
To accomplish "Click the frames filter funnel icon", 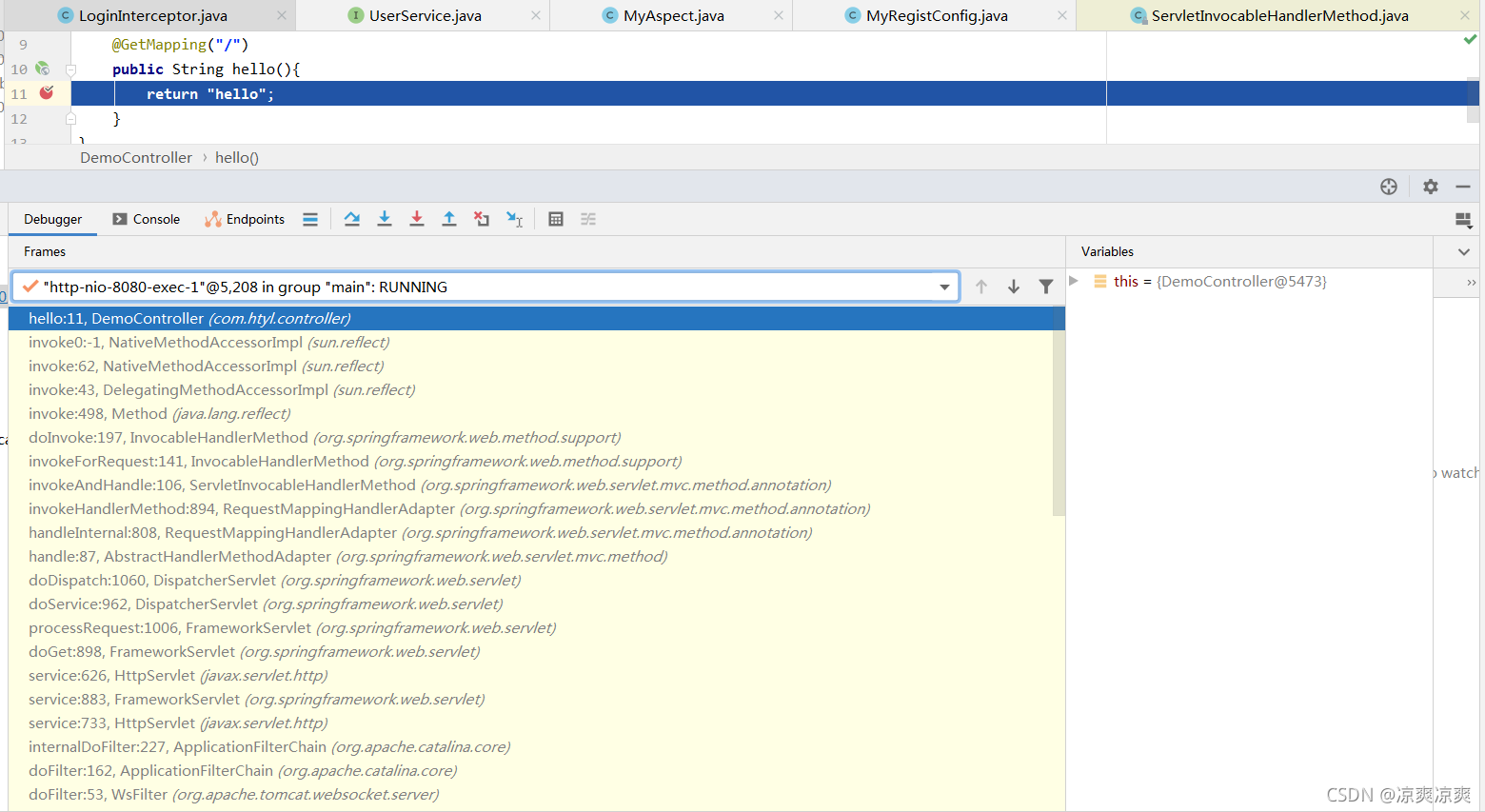I will pos(1046,287).
